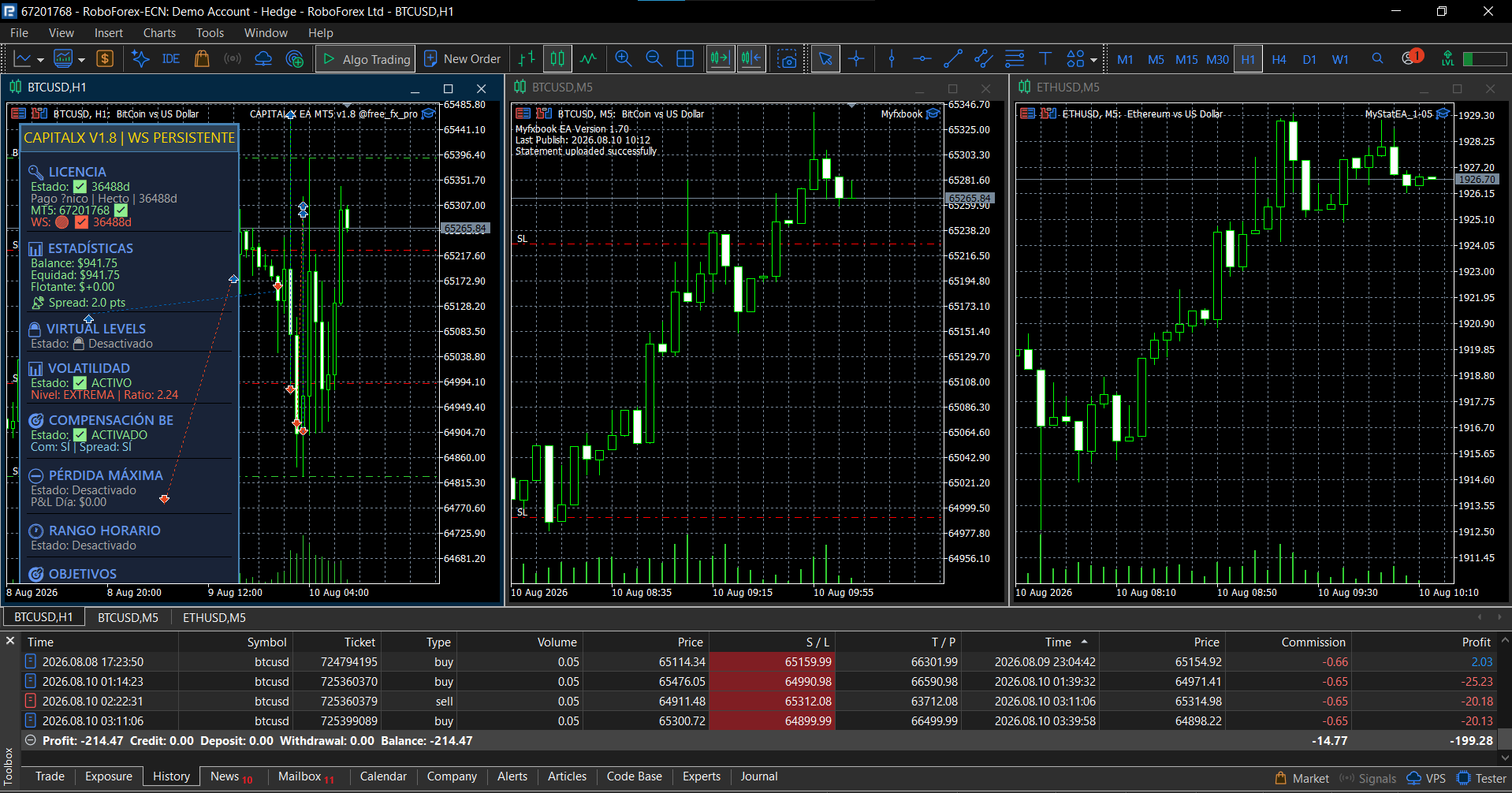1512x793 pixels.
Task: Take a chart screenshot with camera icon
Action: 787,59
